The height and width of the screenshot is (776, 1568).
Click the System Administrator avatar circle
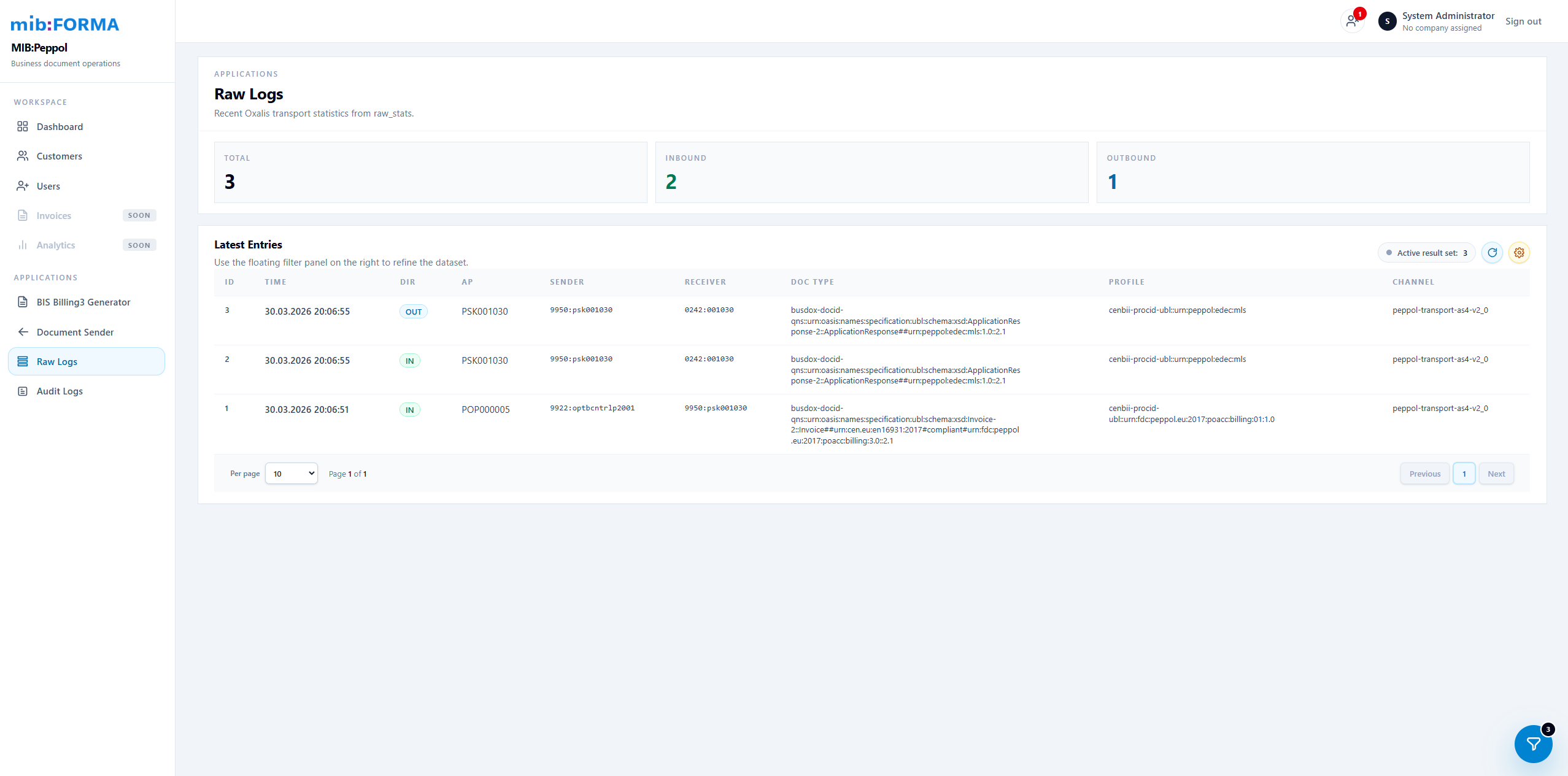1387,21
